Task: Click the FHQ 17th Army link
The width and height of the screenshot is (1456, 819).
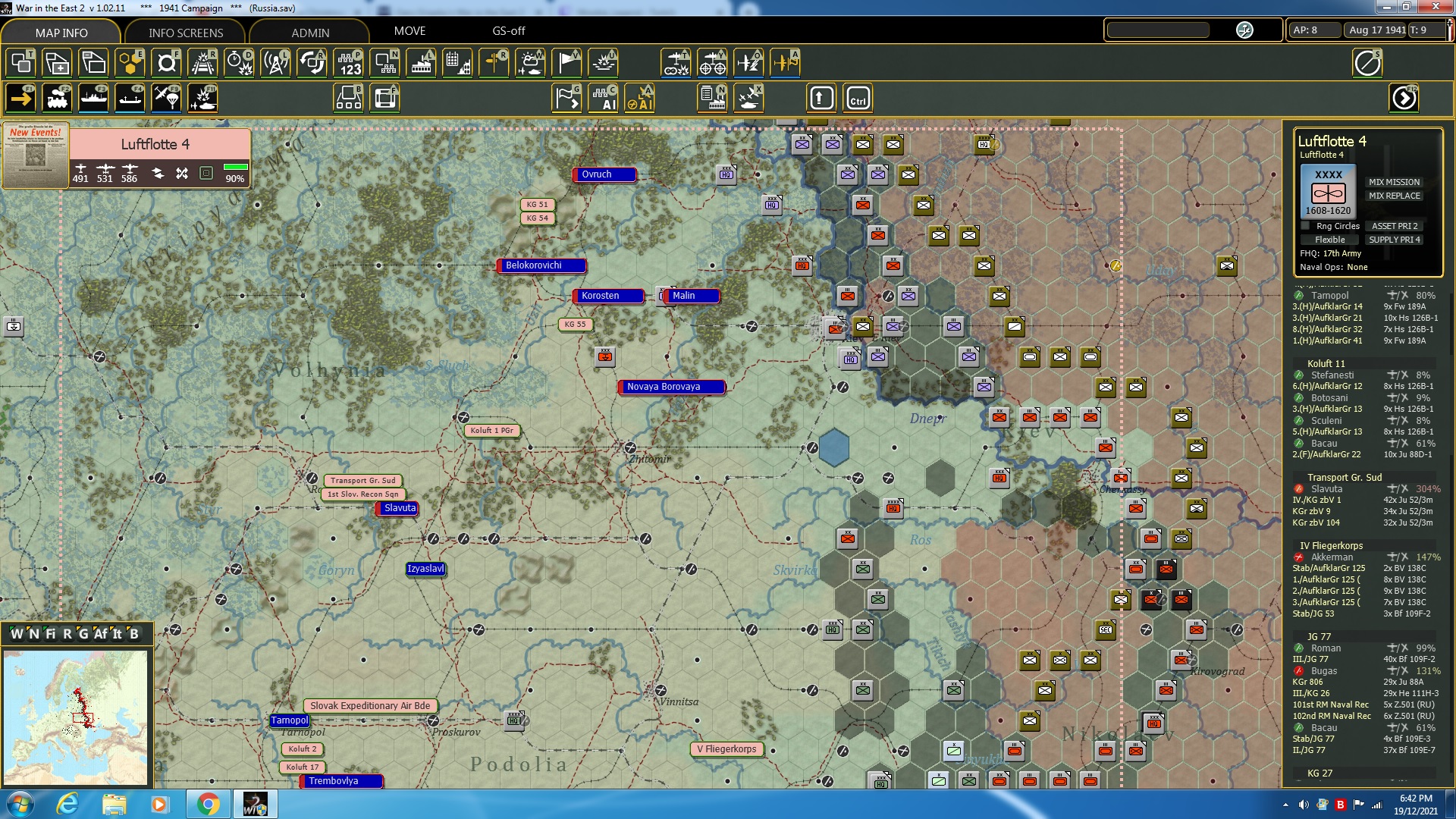Action: click(x=1331, y=253)
